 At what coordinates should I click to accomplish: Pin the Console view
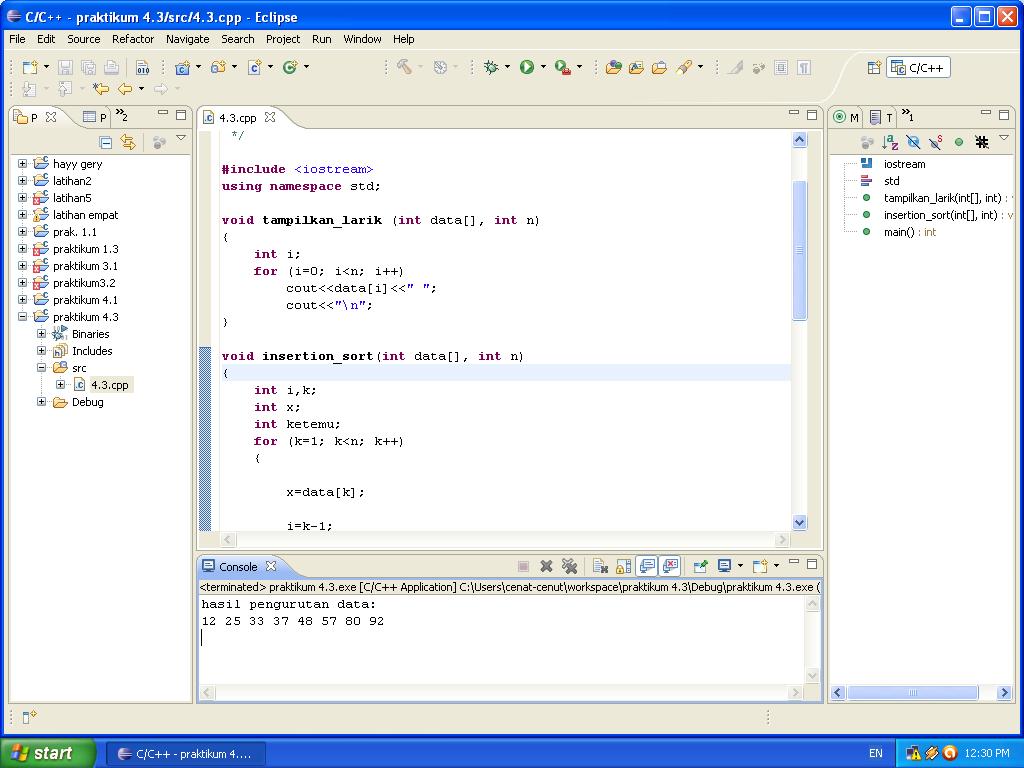(700, 566)
